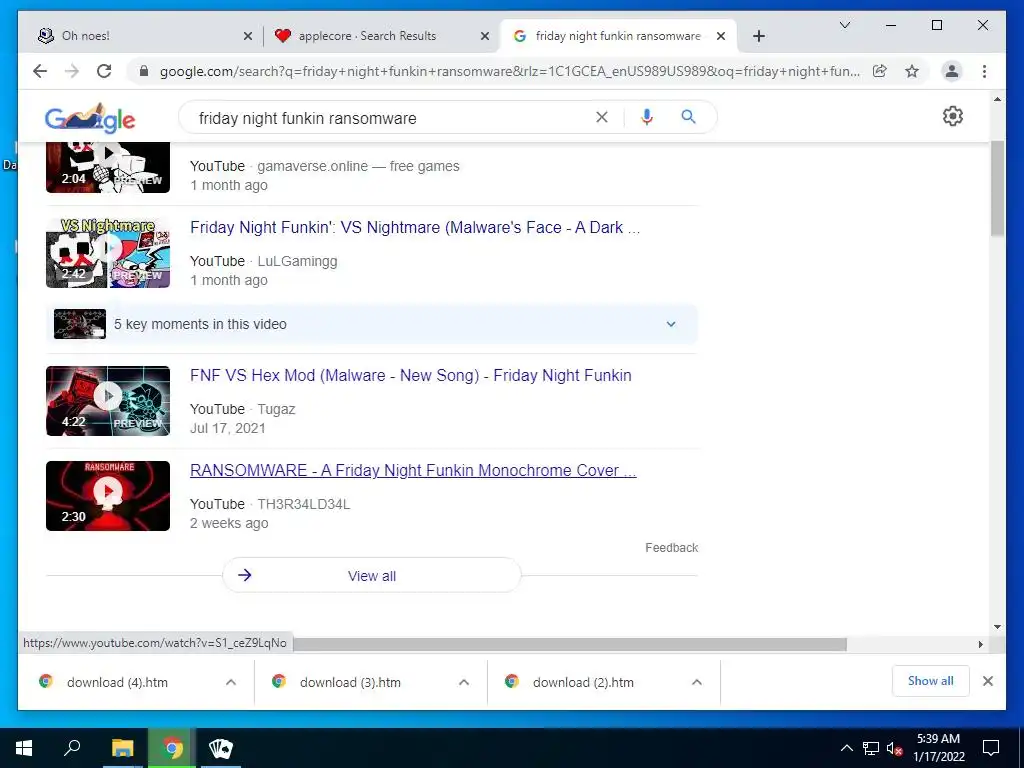Open the download (3).htm file
Screen dimensions: 1024x768
pyautogui.click(x=351, y=682)
